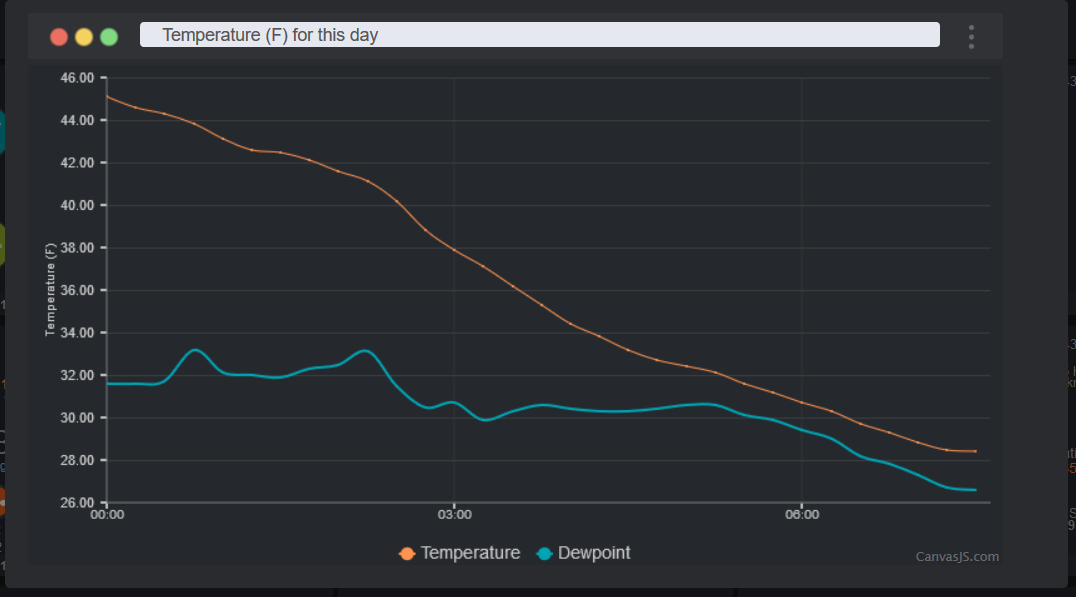
Task: Click the teal Dewpoint legend marker
Action: (544, 554)
